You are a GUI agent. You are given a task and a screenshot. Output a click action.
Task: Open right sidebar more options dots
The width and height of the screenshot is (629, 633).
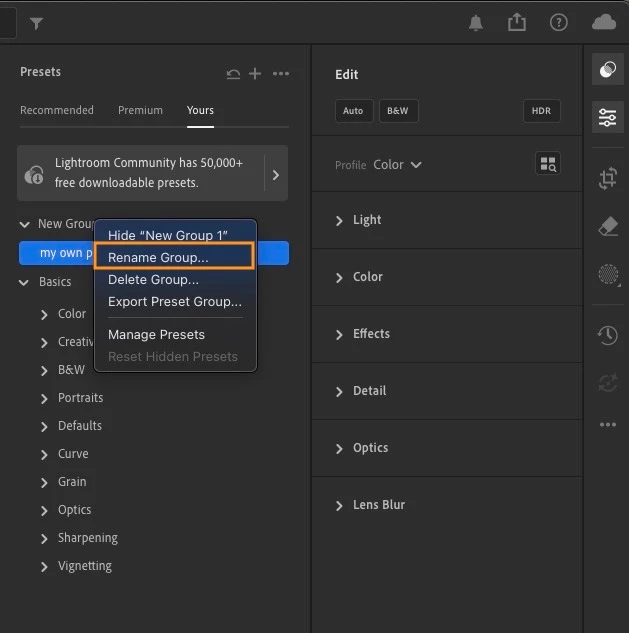(608, 425)
